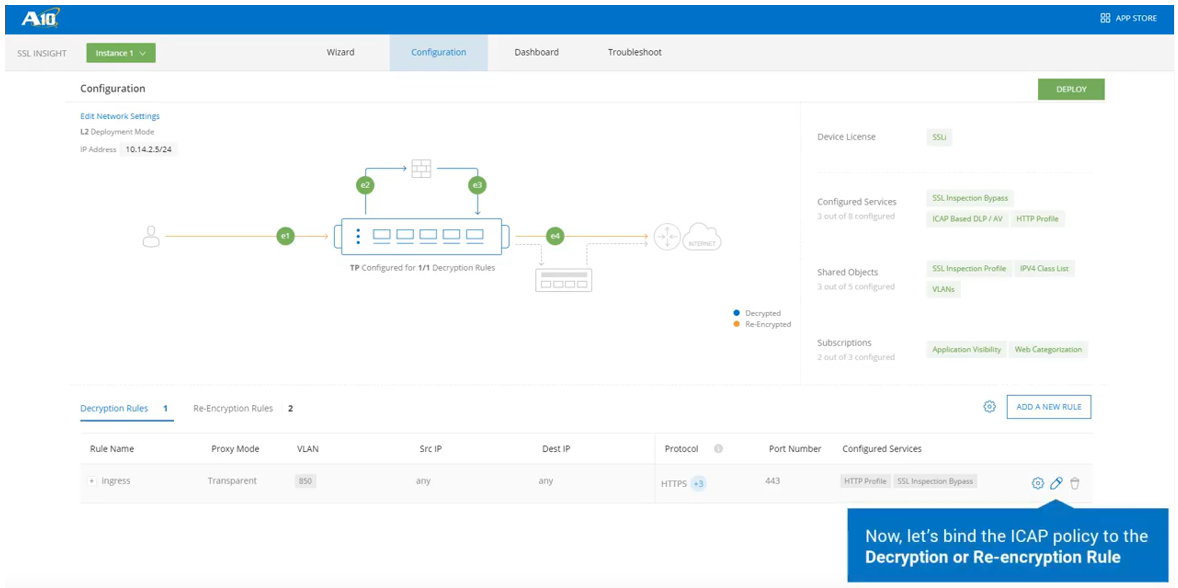Click the IP address 10.14.2.5/24 value

point(150,149)
